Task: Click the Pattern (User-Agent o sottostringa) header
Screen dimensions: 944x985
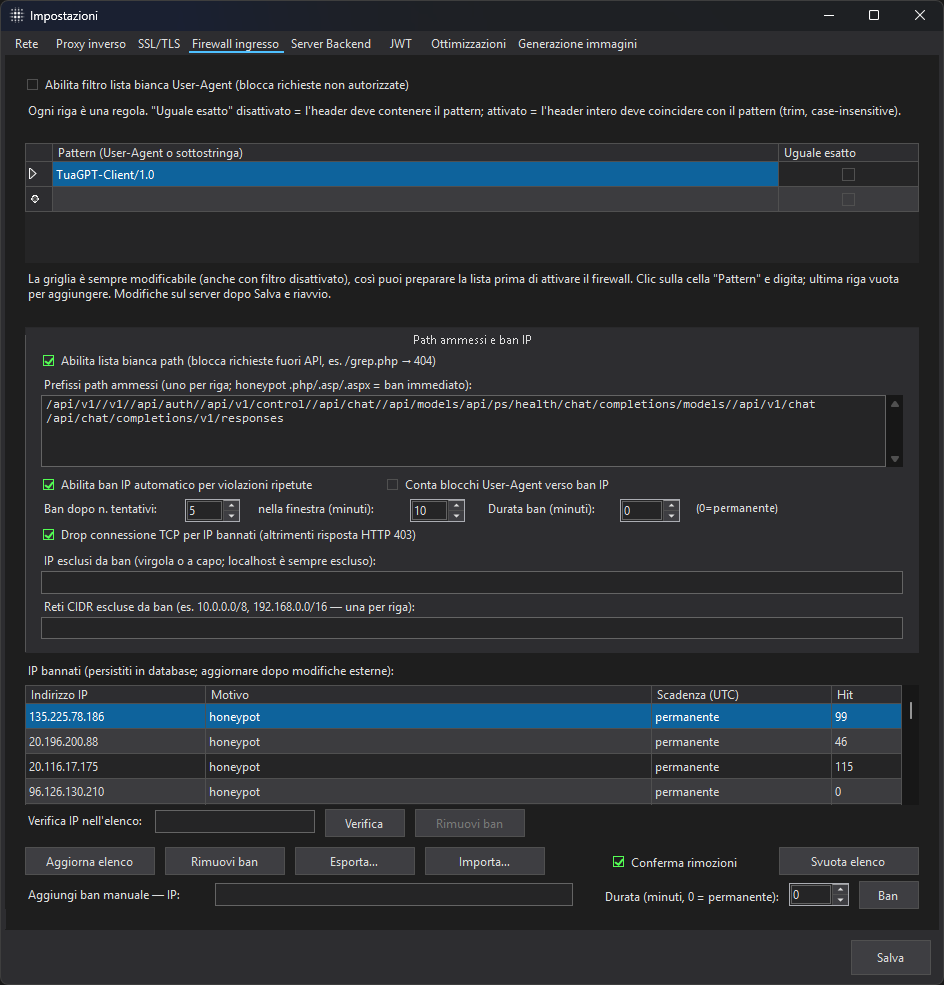Action: [415, 153]
